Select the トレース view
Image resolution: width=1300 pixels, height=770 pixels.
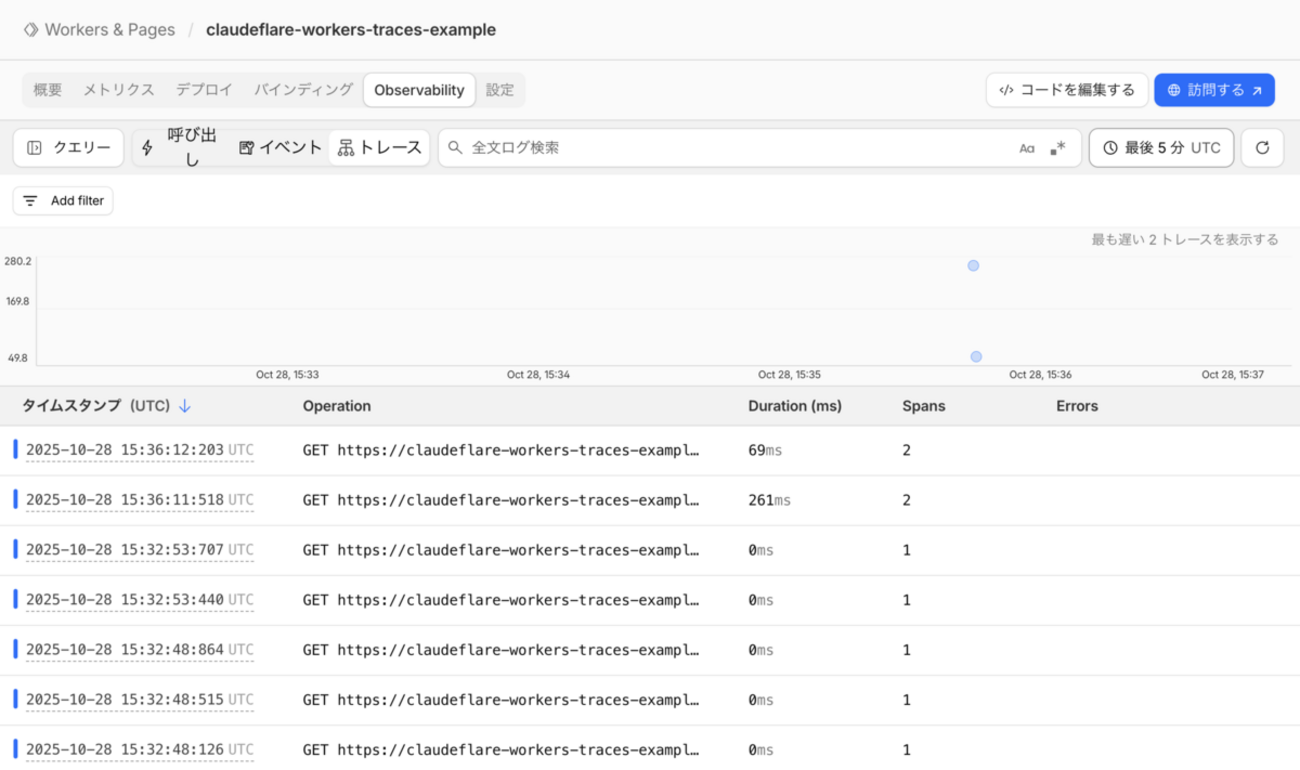click(x=379, y=148)
